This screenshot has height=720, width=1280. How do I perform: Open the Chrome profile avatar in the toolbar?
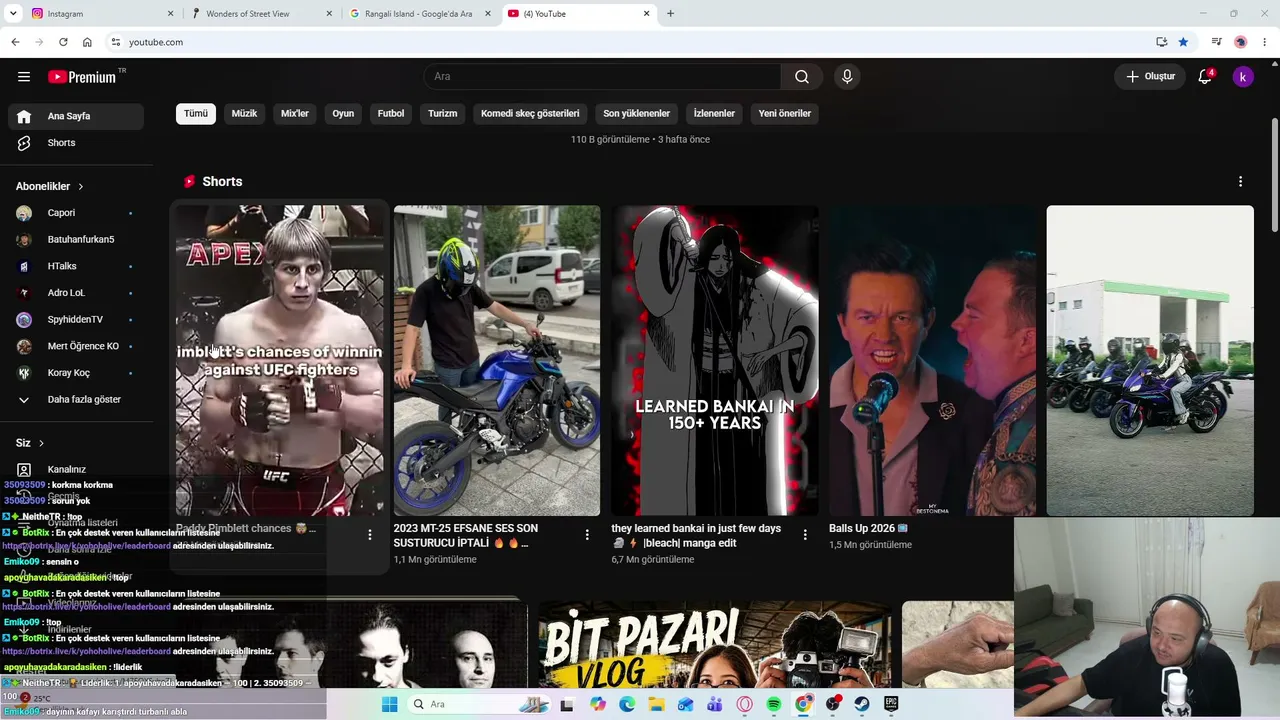click(1241, 42)
